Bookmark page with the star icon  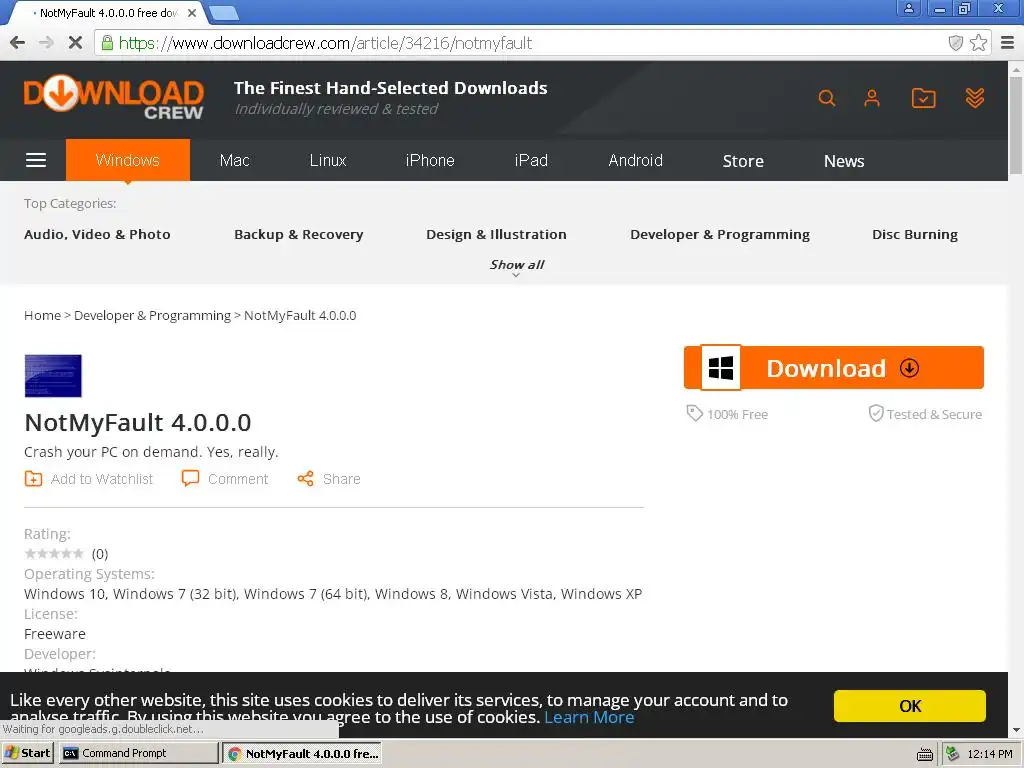(978, 43)
